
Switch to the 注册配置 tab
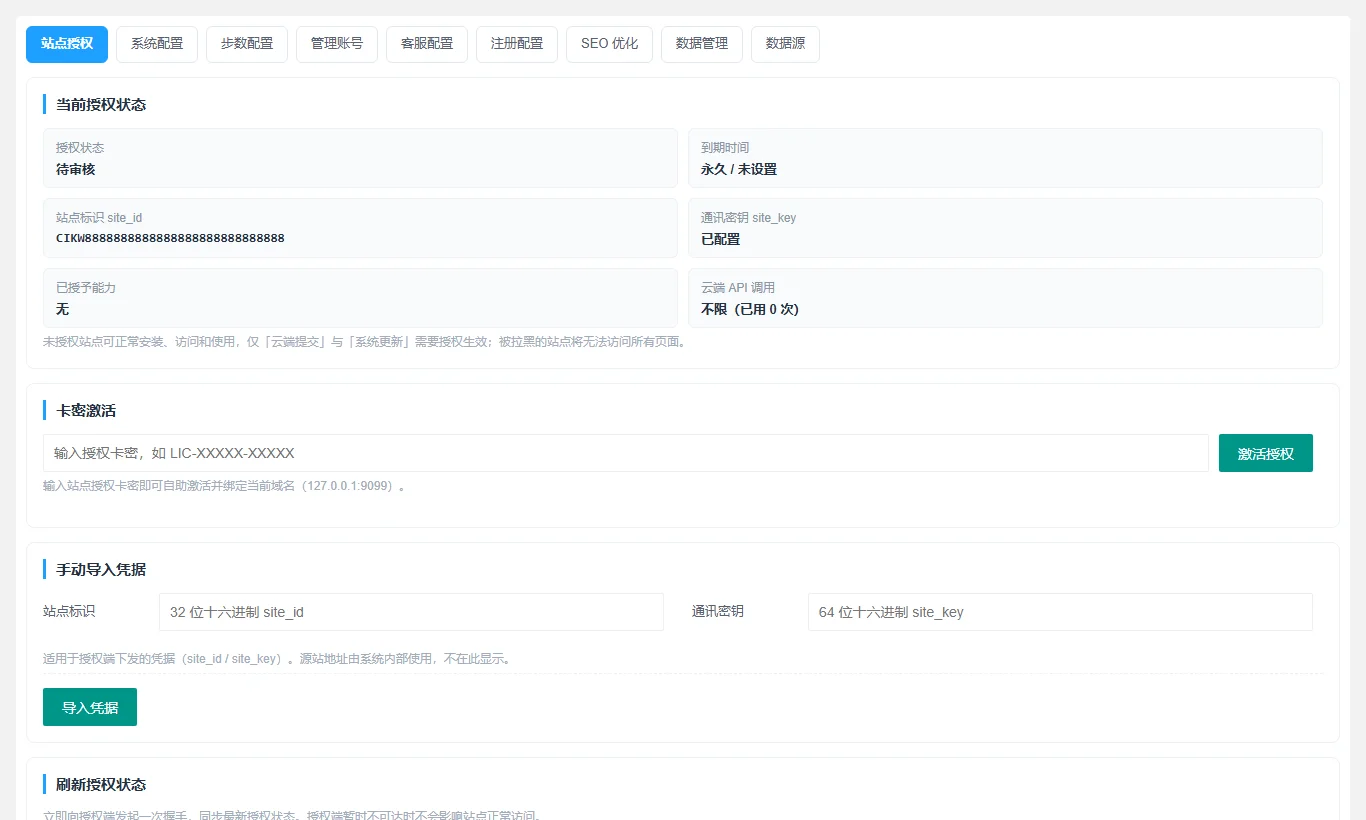coord(517,44)
